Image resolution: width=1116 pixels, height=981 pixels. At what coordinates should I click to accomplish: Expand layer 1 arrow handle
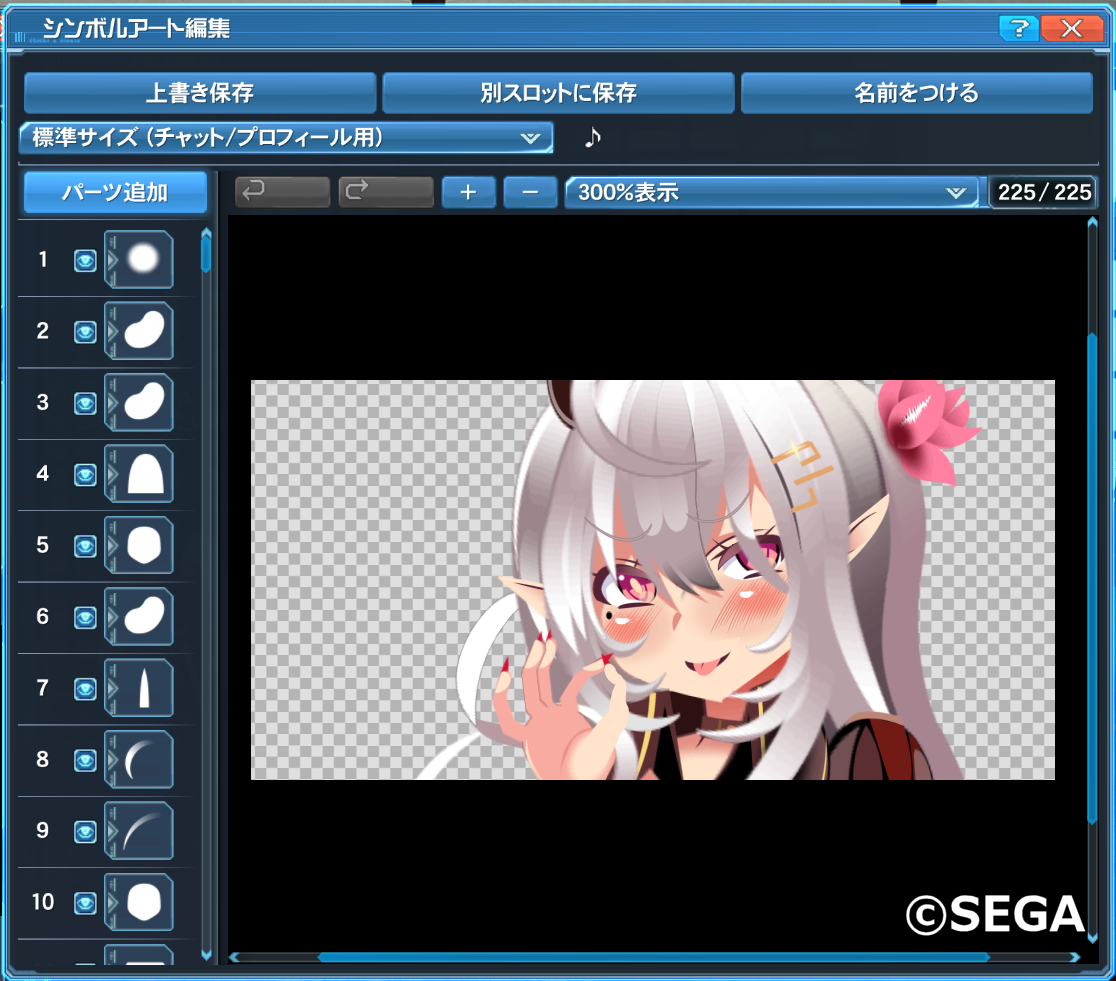coord(111,260)
